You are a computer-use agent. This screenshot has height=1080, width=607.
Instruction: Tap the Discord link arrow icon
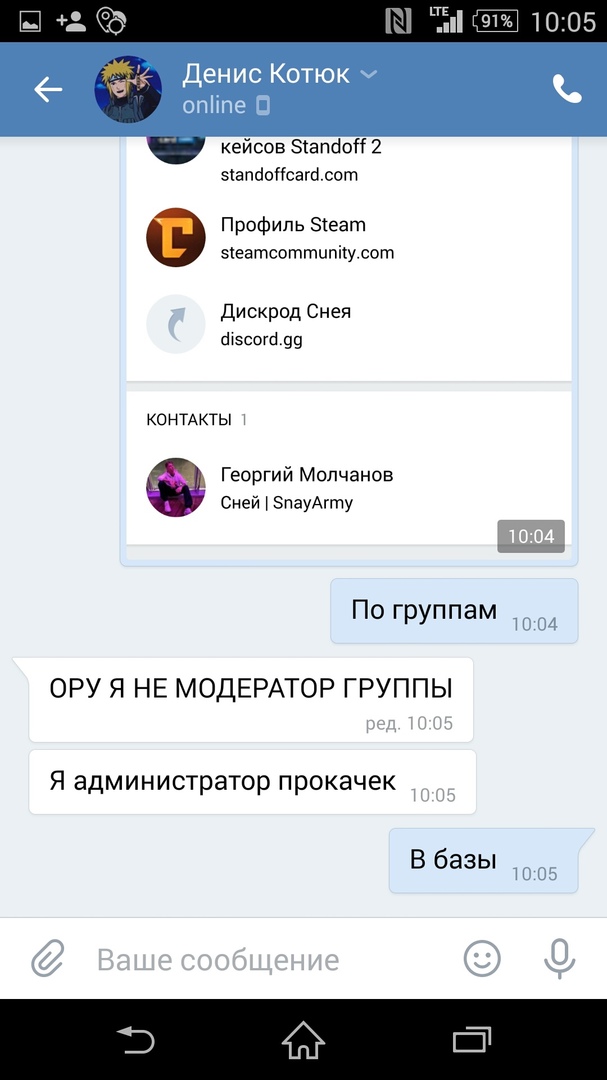[176, 324]
